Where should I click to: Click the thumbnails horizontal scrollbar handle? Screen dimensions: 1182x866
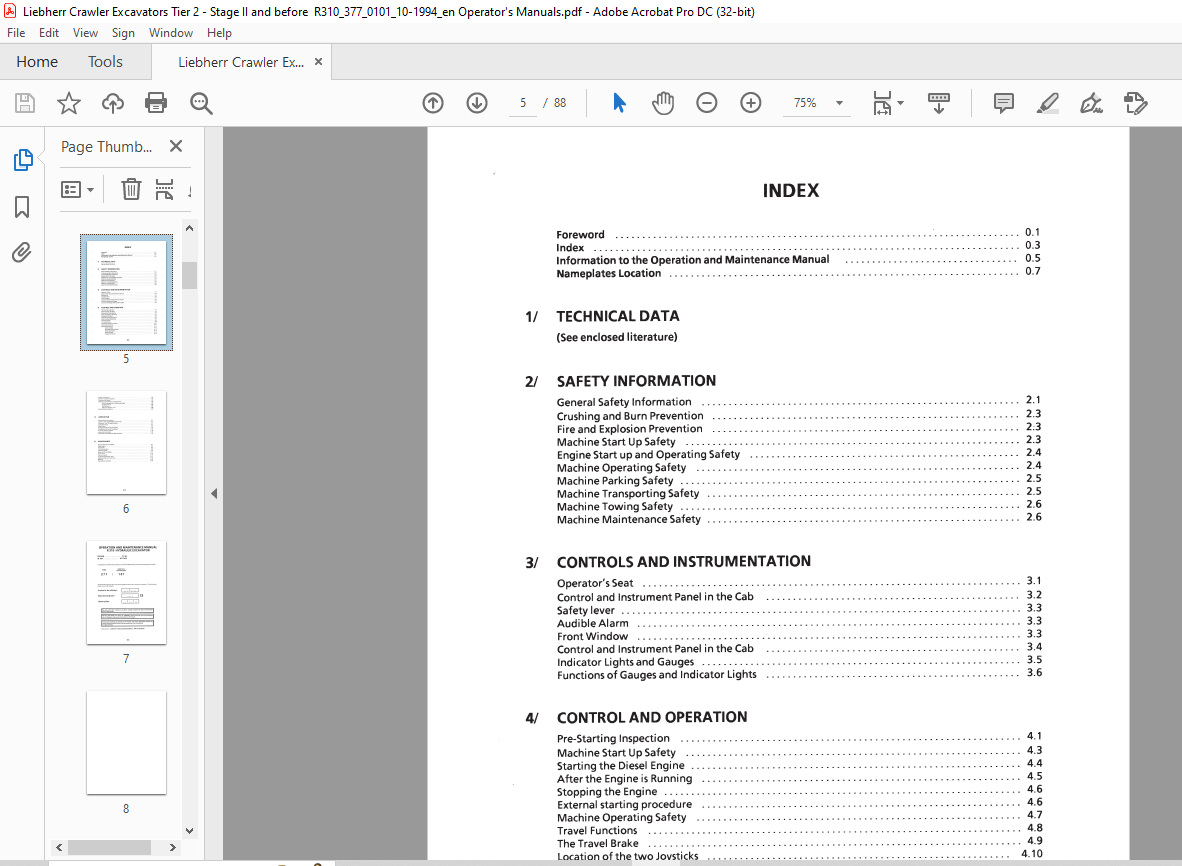(x=109, y=848)
